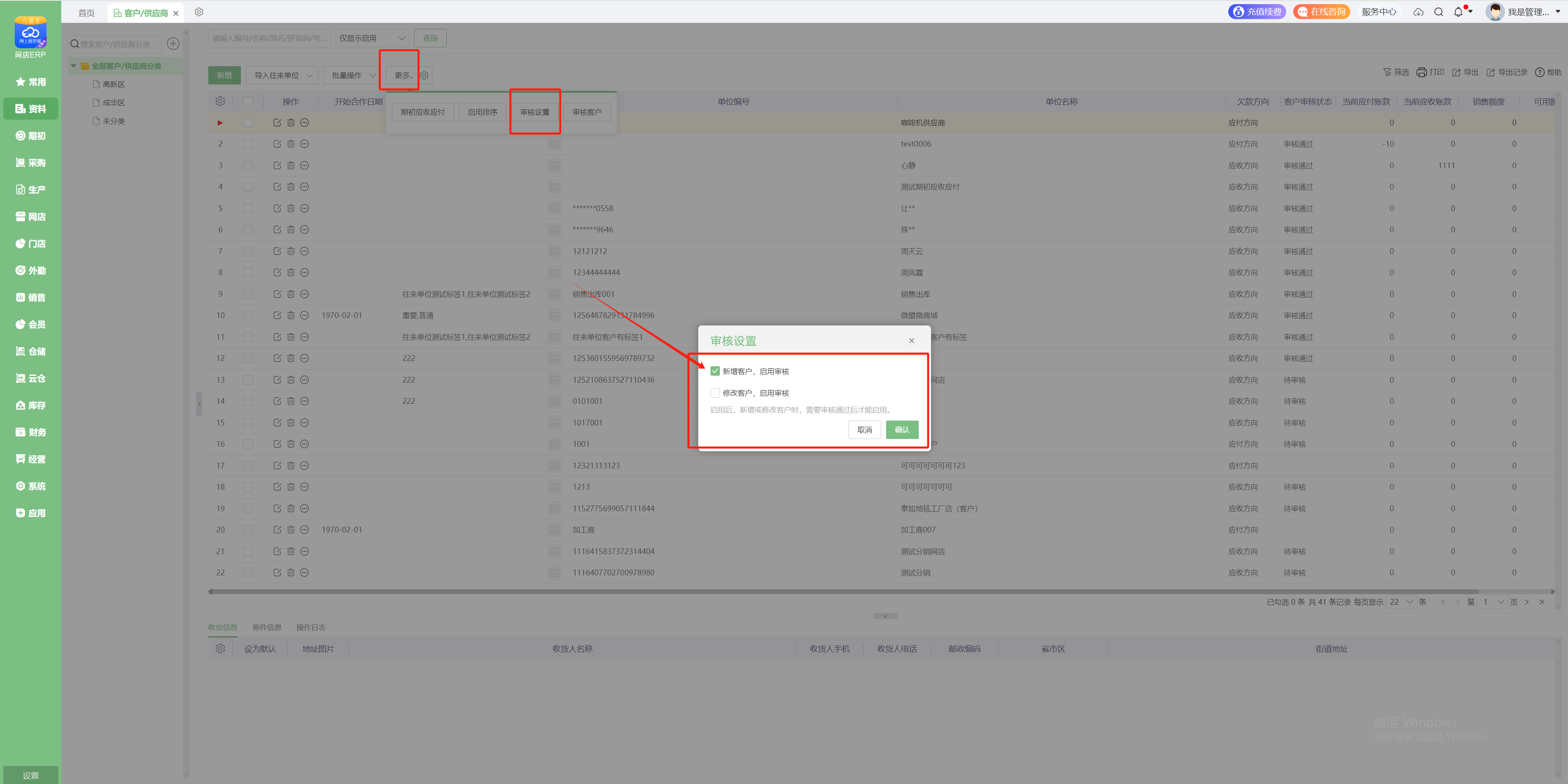Open the 外勤 sidebar menu
This screenshot has height=784, width=1568.
[x=31, y=270]
